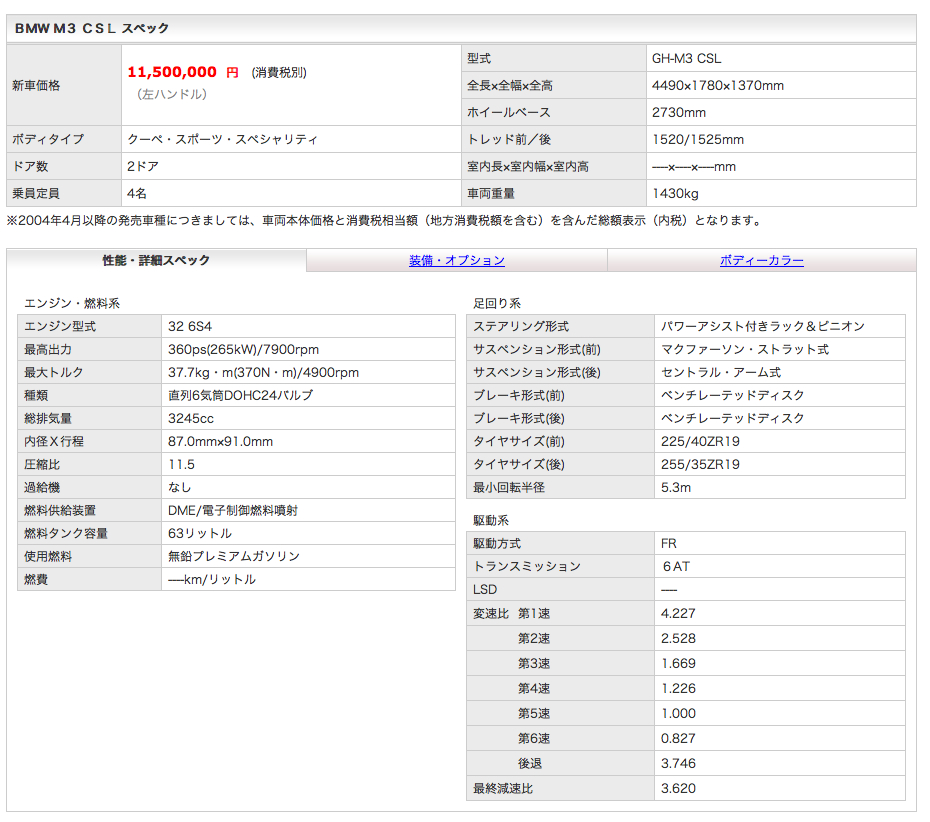Click マクファーソン・ストラット式 front suspension value
This screenshot has width=930, height=822.
(745, 349)
